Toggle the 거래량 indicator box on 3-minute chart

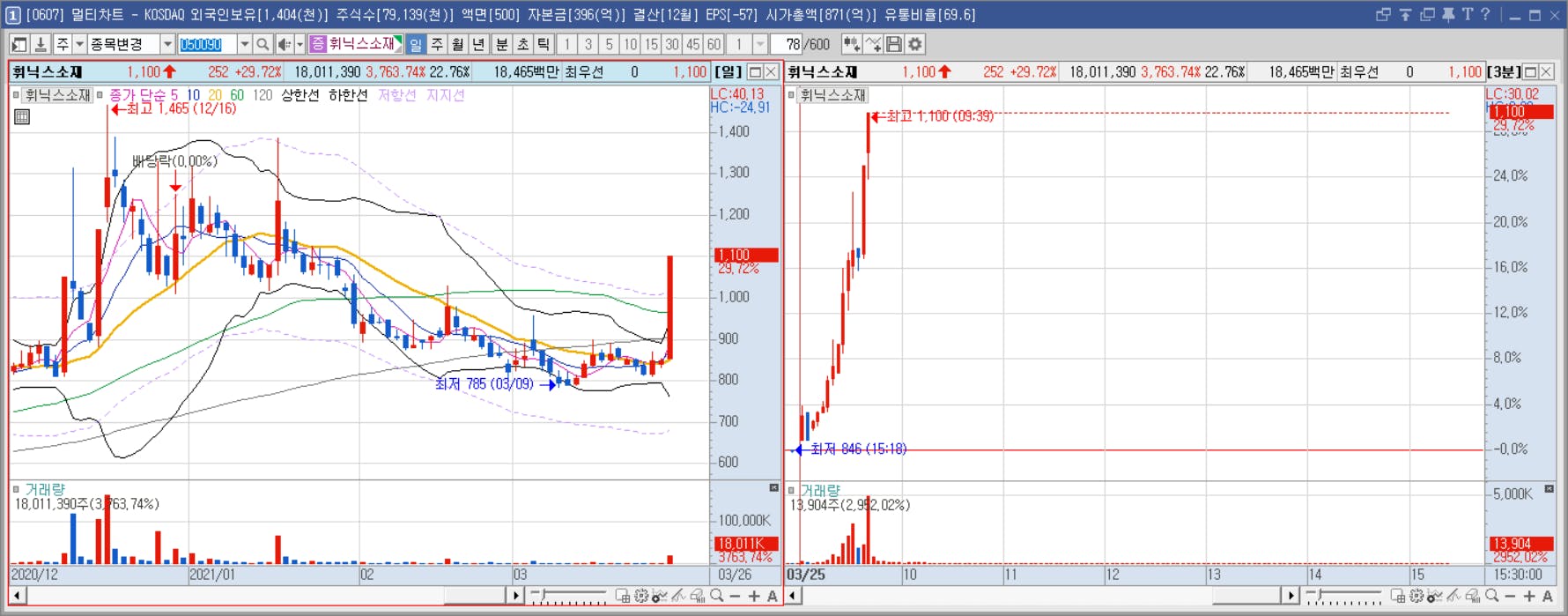pyautogui.click(x=791, y=490)
